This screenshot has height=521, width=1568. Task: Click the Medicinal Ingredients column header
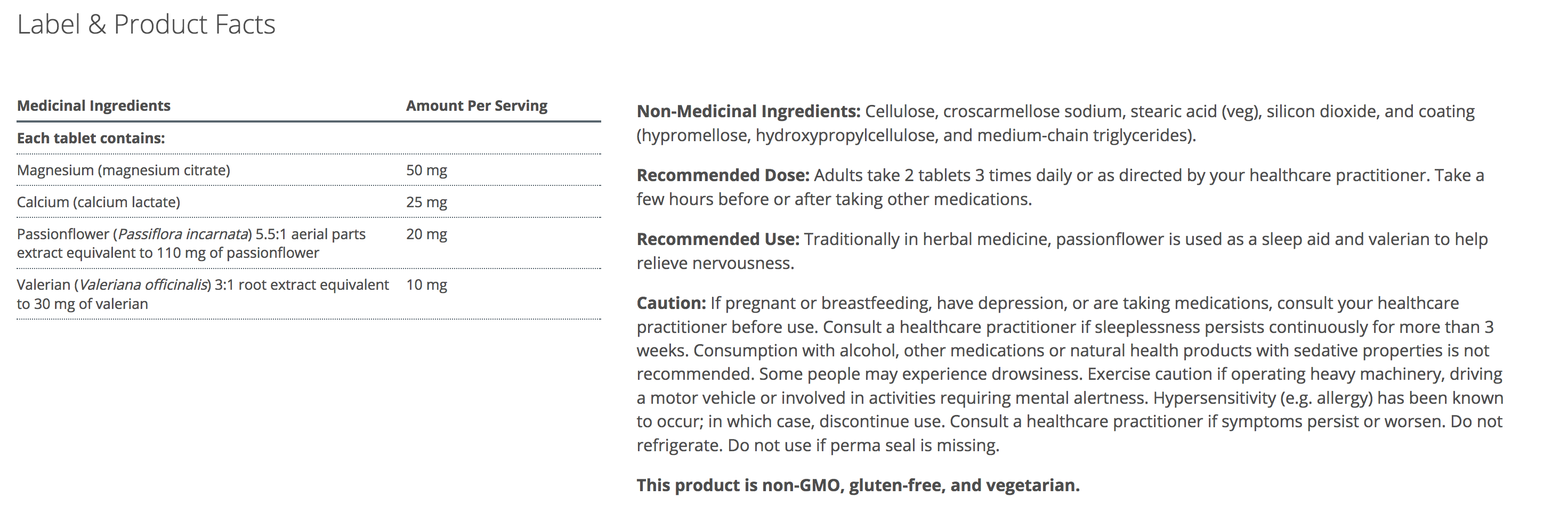point(94,106)
